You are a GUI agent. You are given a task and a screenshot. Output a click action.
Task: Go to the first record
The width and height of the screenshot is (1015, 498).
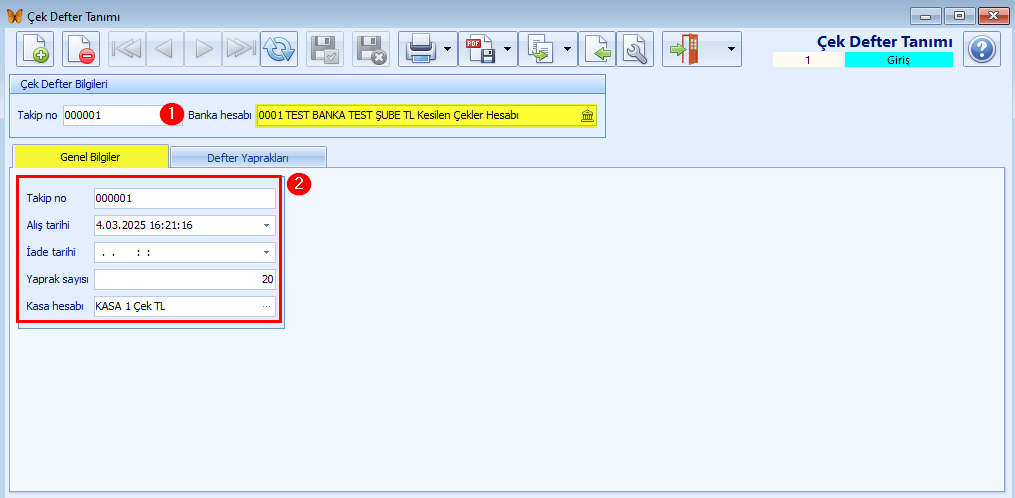pos(127,49)
